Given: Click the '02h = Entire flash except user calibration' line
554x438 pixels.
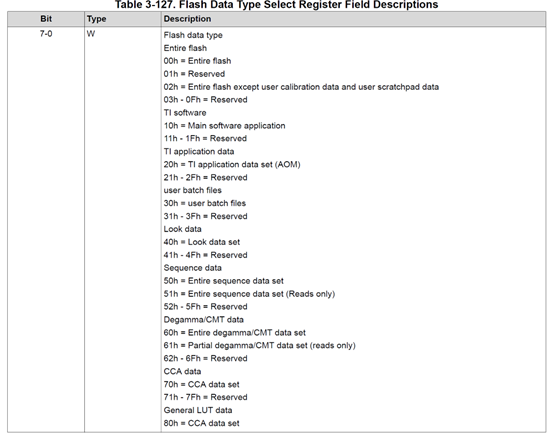Looking at the screenshot, I should click(301, 87).
